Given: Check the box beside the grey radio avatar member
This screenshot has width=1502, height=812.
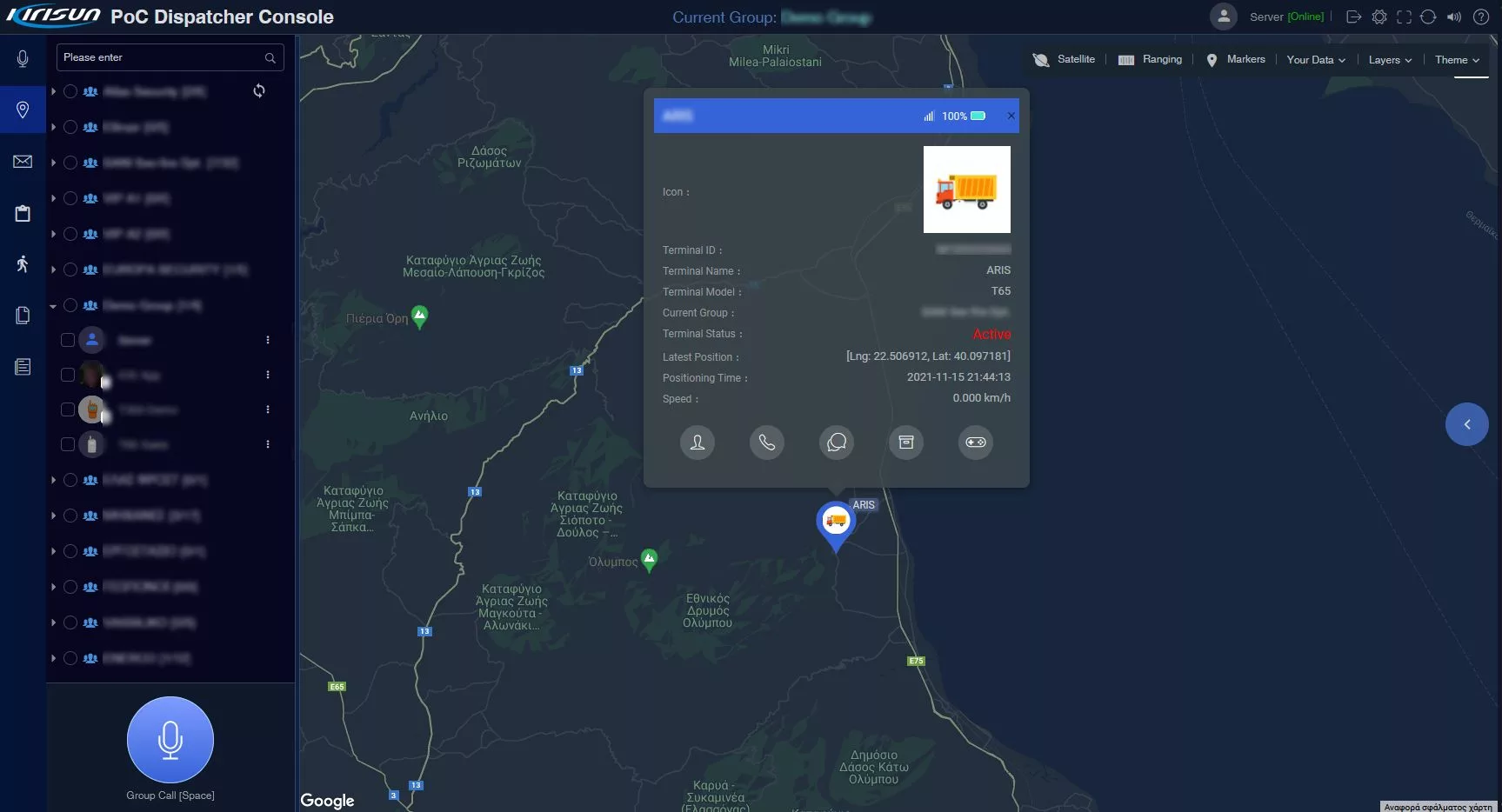Looking at the screenshot, I should 68,444.
